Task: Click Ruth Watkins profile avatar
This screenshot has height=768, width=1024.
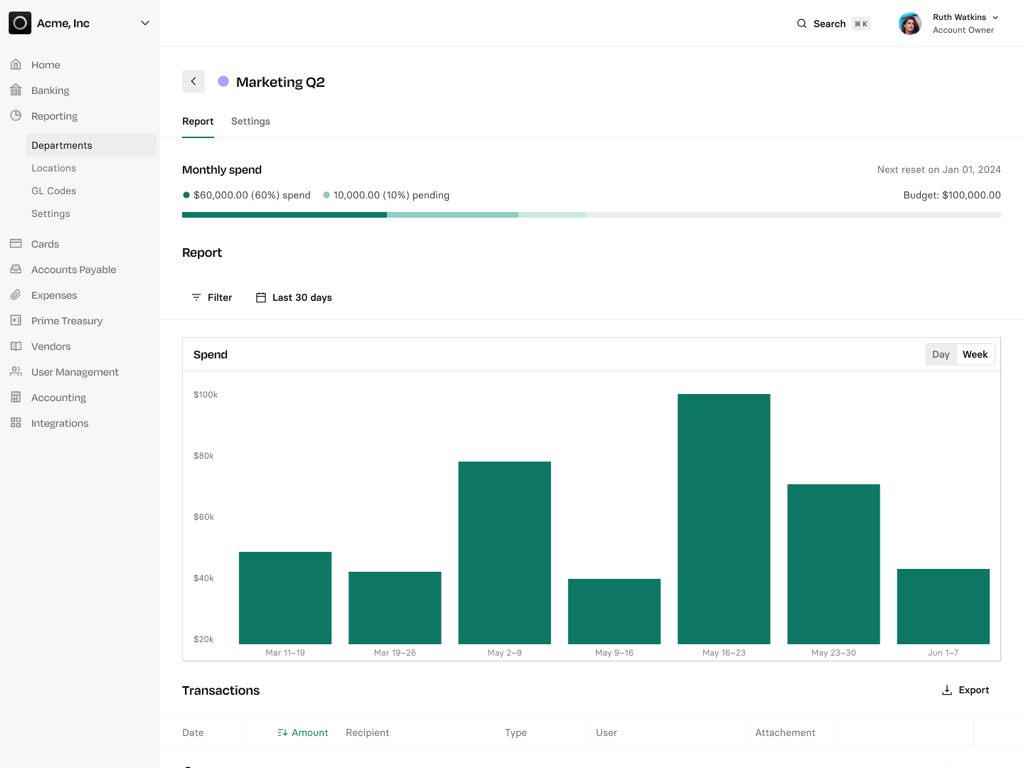Action: (910, 24)
